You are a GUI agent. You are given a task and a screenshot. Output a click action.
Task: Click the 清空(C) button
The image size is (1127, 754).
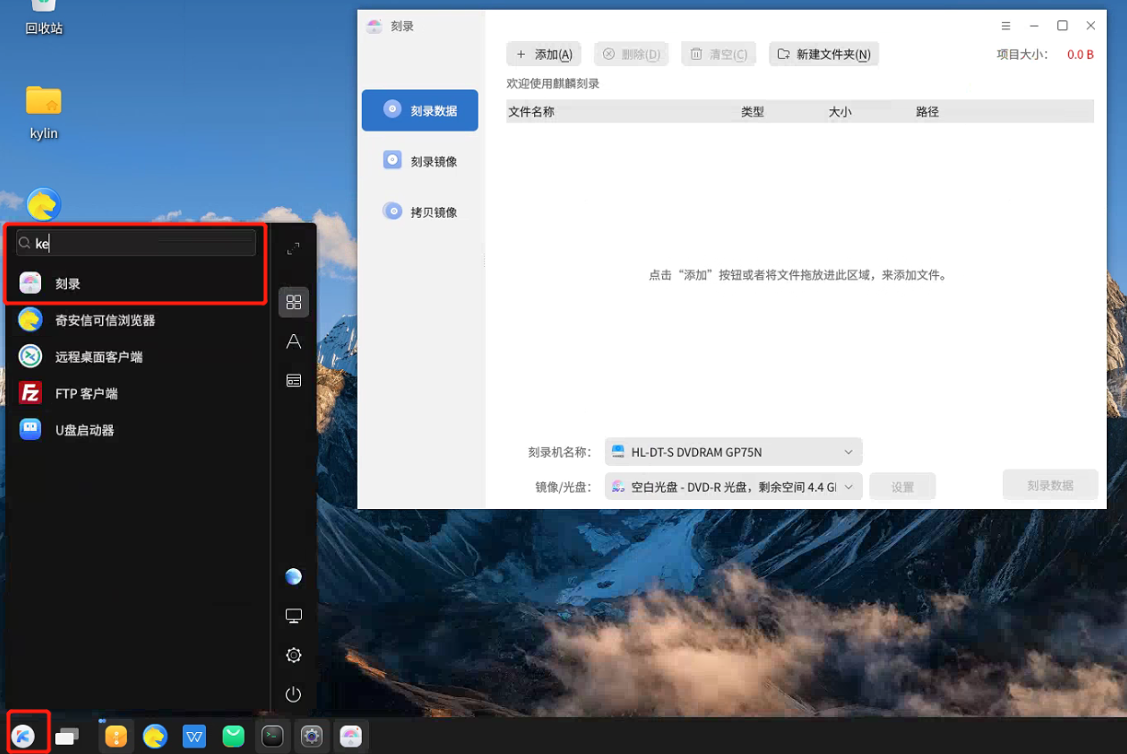[719, 54]
